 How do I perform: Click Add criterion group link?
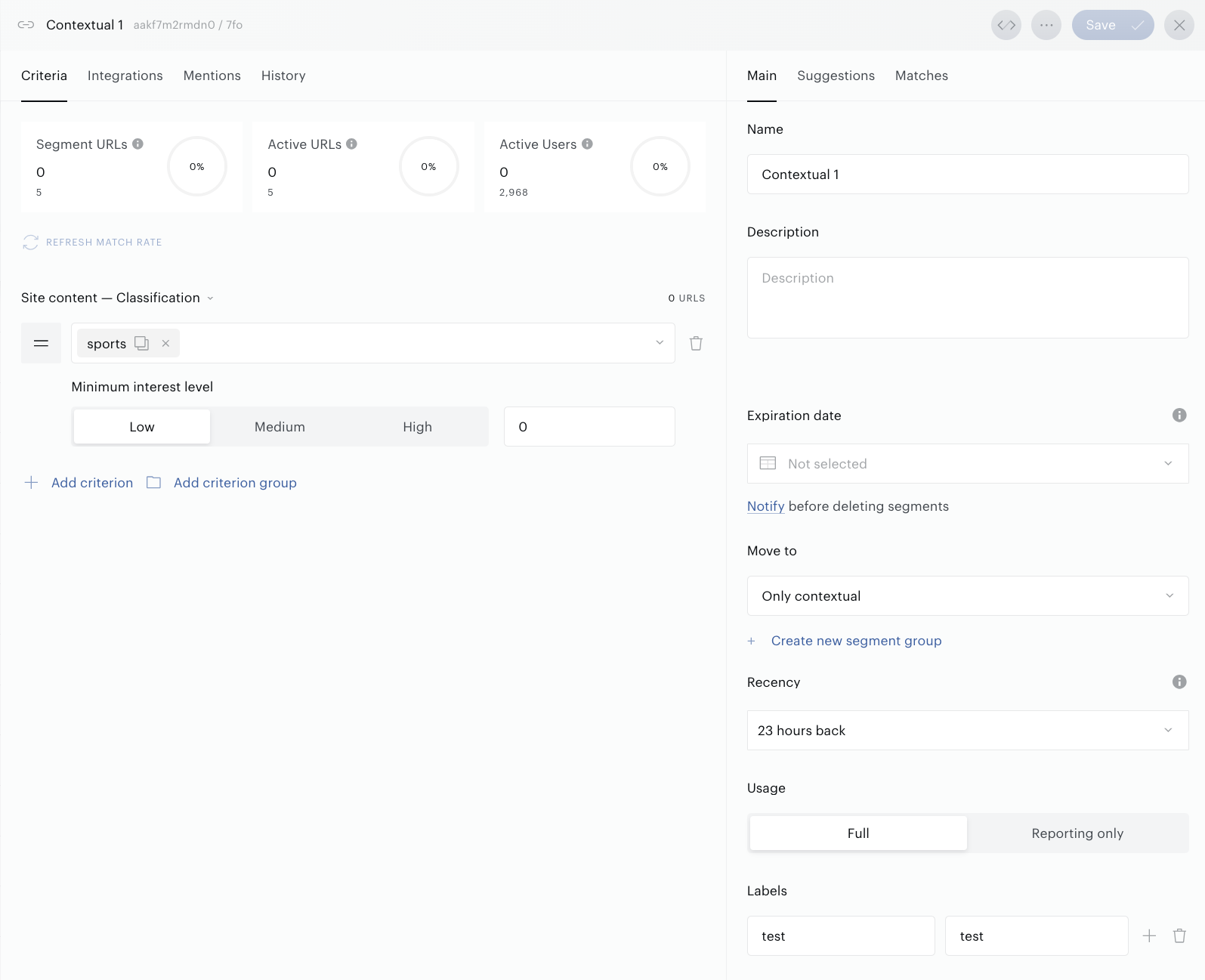pyautogui.click(x=235, y=483)
